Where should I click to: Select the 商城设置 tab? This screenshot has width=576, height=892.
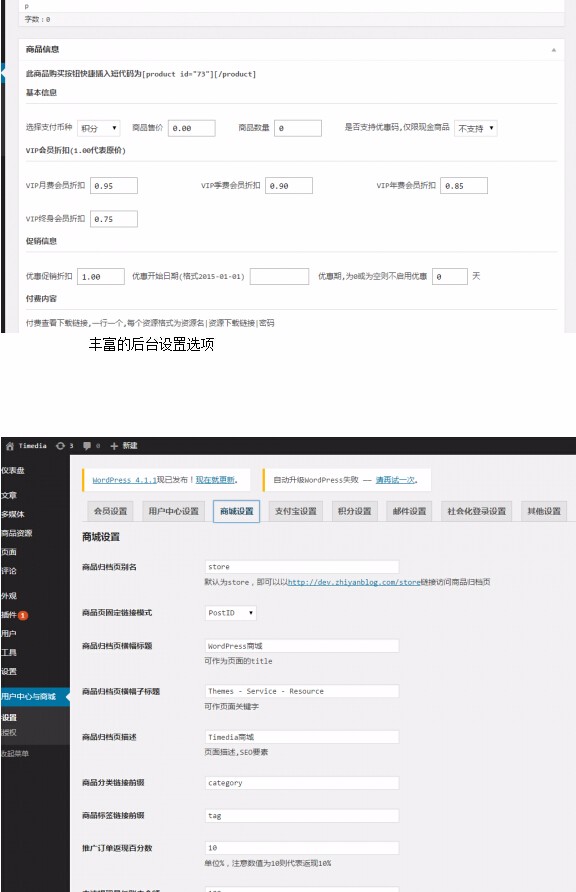point(237,511)
